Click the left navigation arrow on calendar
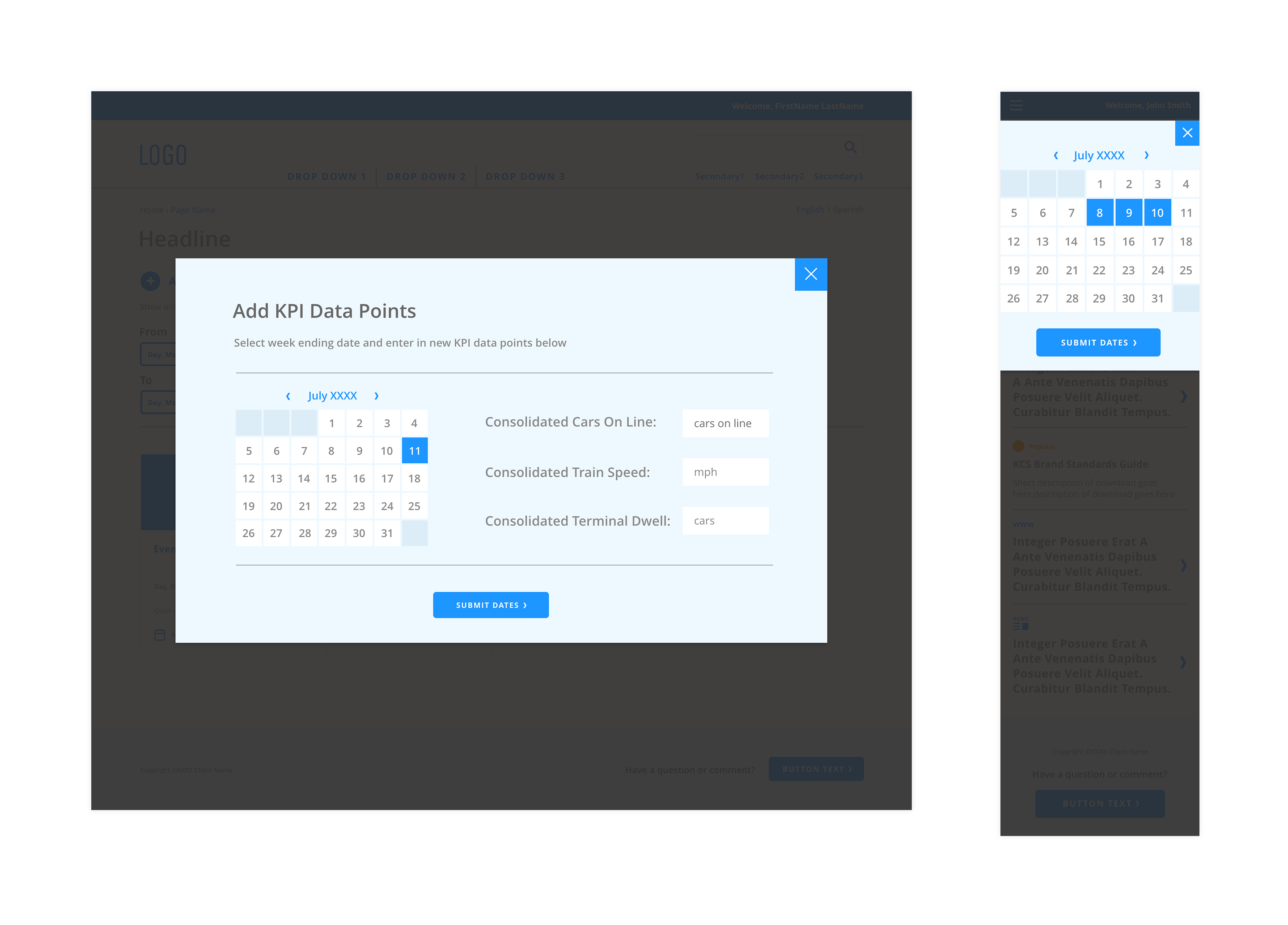The image size is (1288, 925). pyautogui.click(x=288, y=395)
